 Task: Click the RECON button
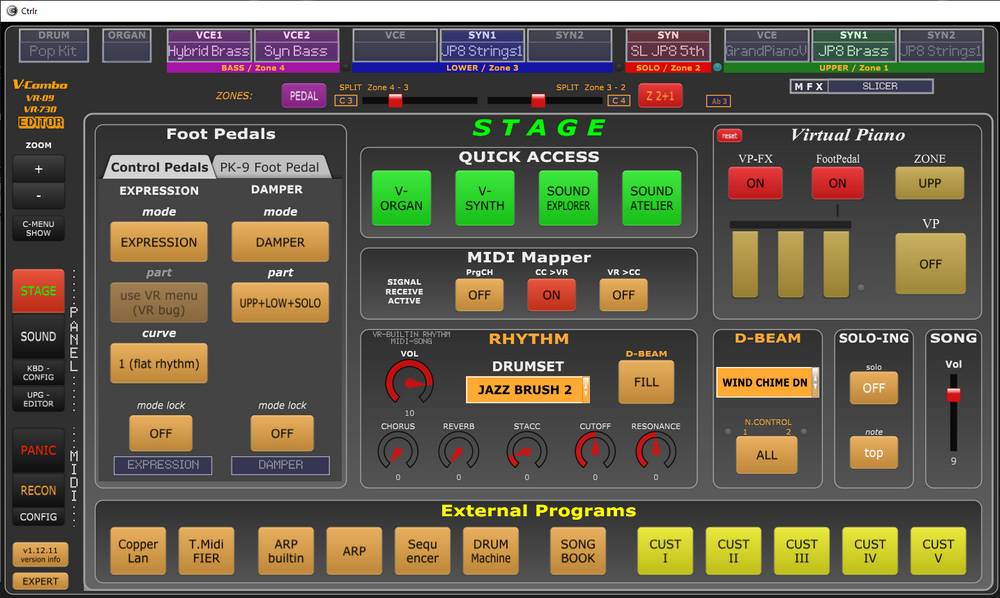click(38, 490)
